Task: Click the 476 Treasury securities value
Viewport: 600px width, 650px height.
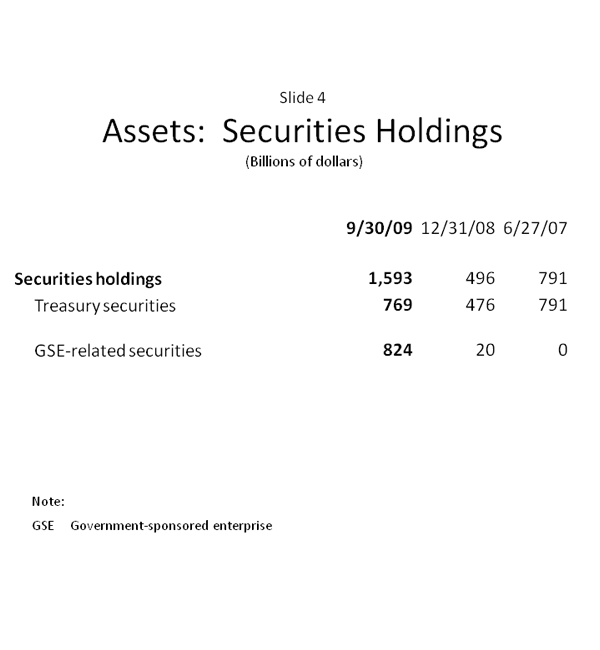Action: pos(480,306)
